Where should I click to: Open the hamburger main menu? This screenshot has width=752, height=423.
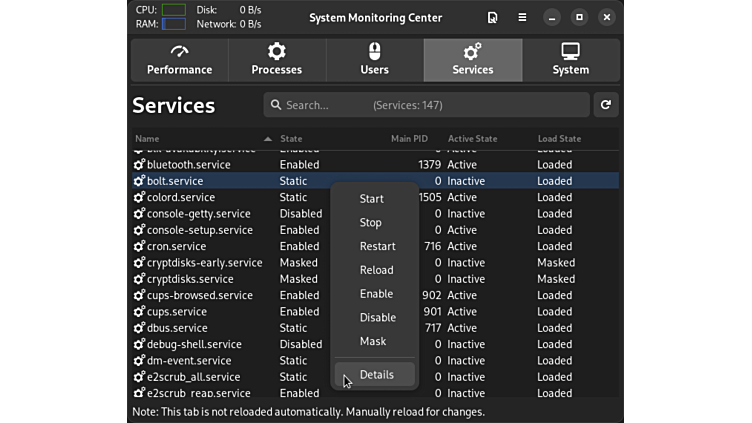pos(522,18)
